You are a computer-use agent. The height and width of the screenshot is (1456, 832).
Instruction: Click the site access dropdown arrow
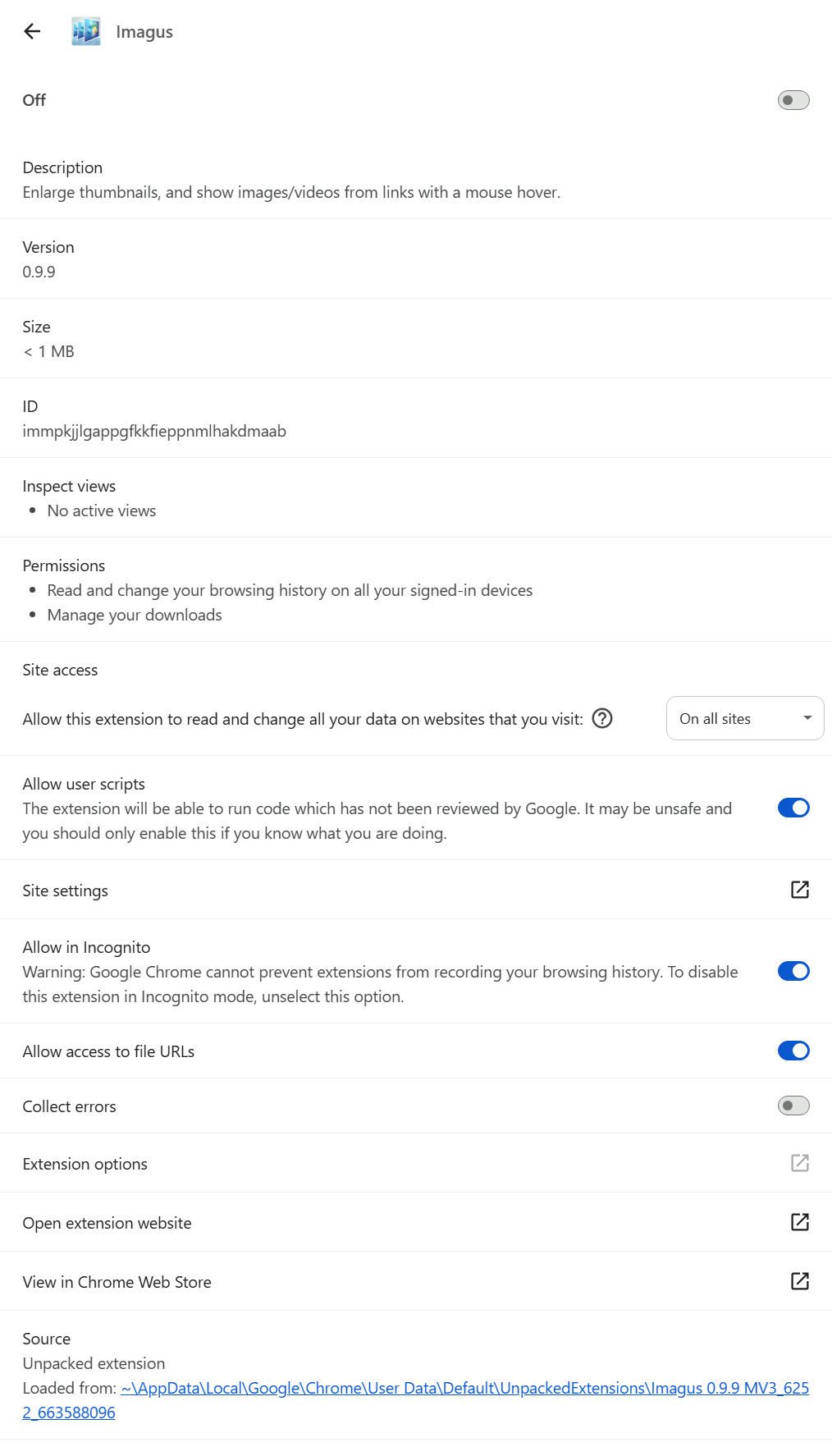tap(807, 718)
